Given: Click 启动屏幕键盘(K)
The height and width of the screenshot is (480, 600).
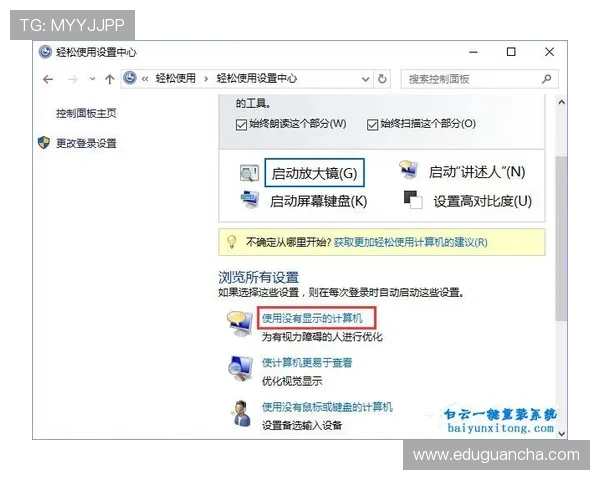Looking at the screenshot, I should point(318,201).
